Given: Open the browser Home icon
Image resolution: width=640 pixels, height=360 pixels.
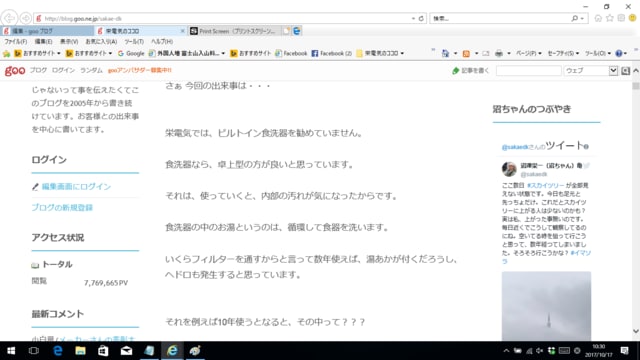Looking at the screenshot, I should [x=598, y=18].
